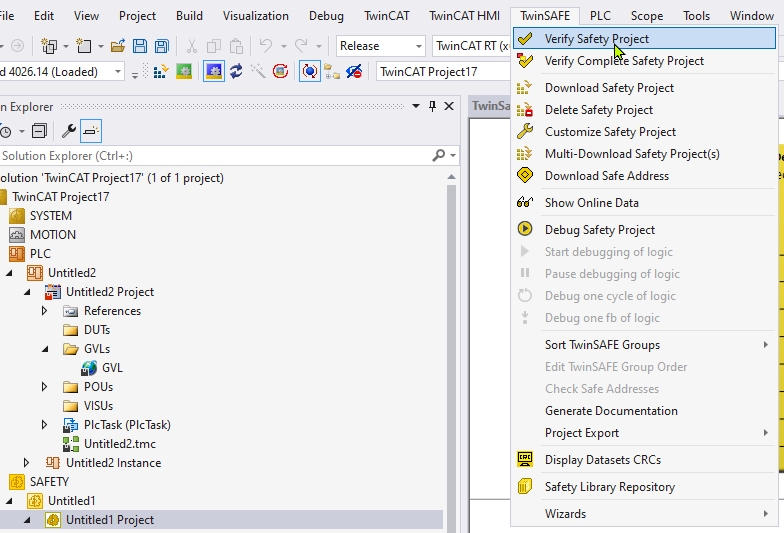Choose Customize Safety Project

(x=644, y=132)
